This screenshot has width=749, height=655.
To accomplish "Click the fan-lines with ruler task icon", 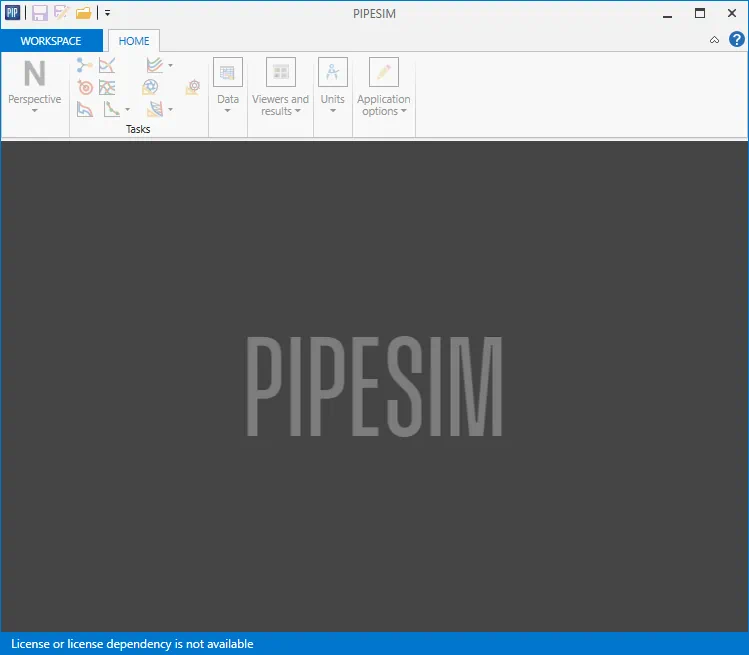I will coord(155,109).
